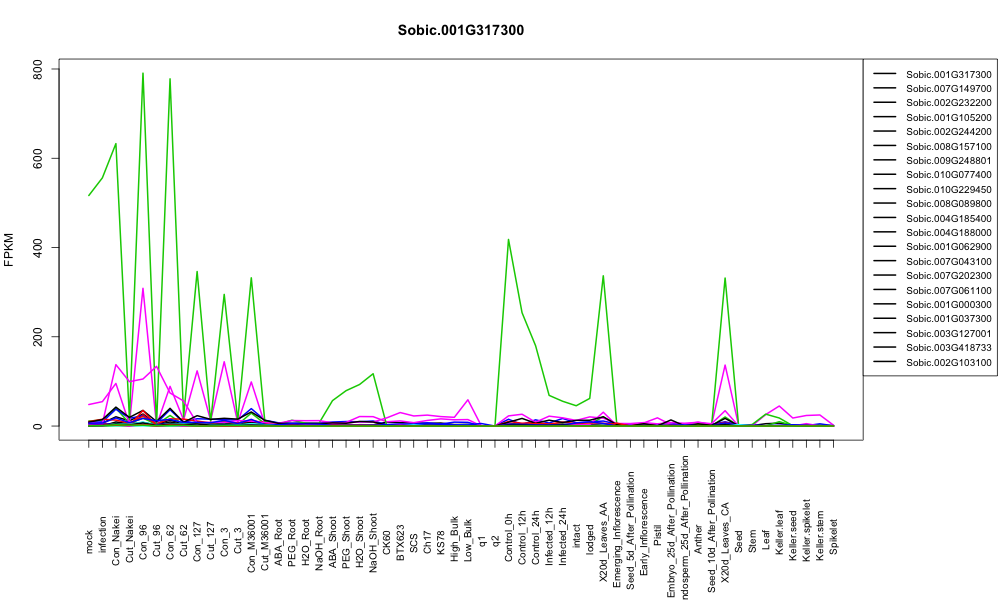
Task: Click the green peak above Con_96
Action: click(143, 73)
